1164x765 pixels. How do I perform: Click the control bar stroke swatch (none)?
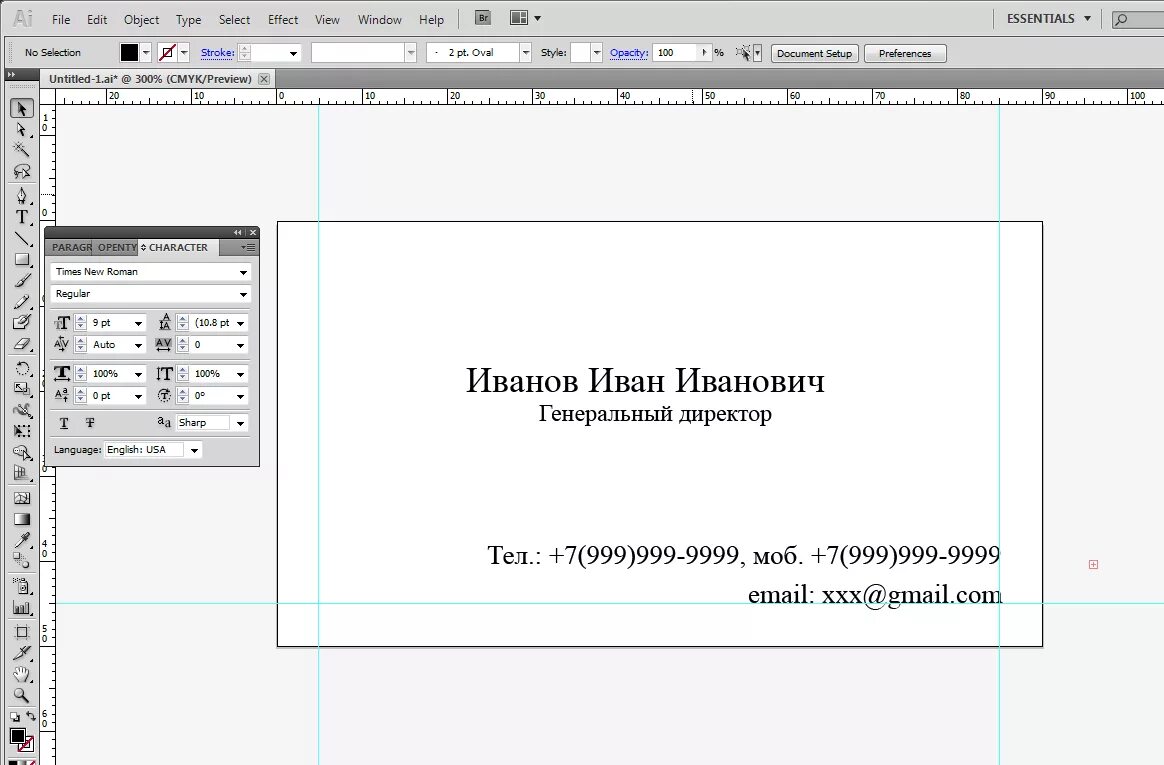167,53
